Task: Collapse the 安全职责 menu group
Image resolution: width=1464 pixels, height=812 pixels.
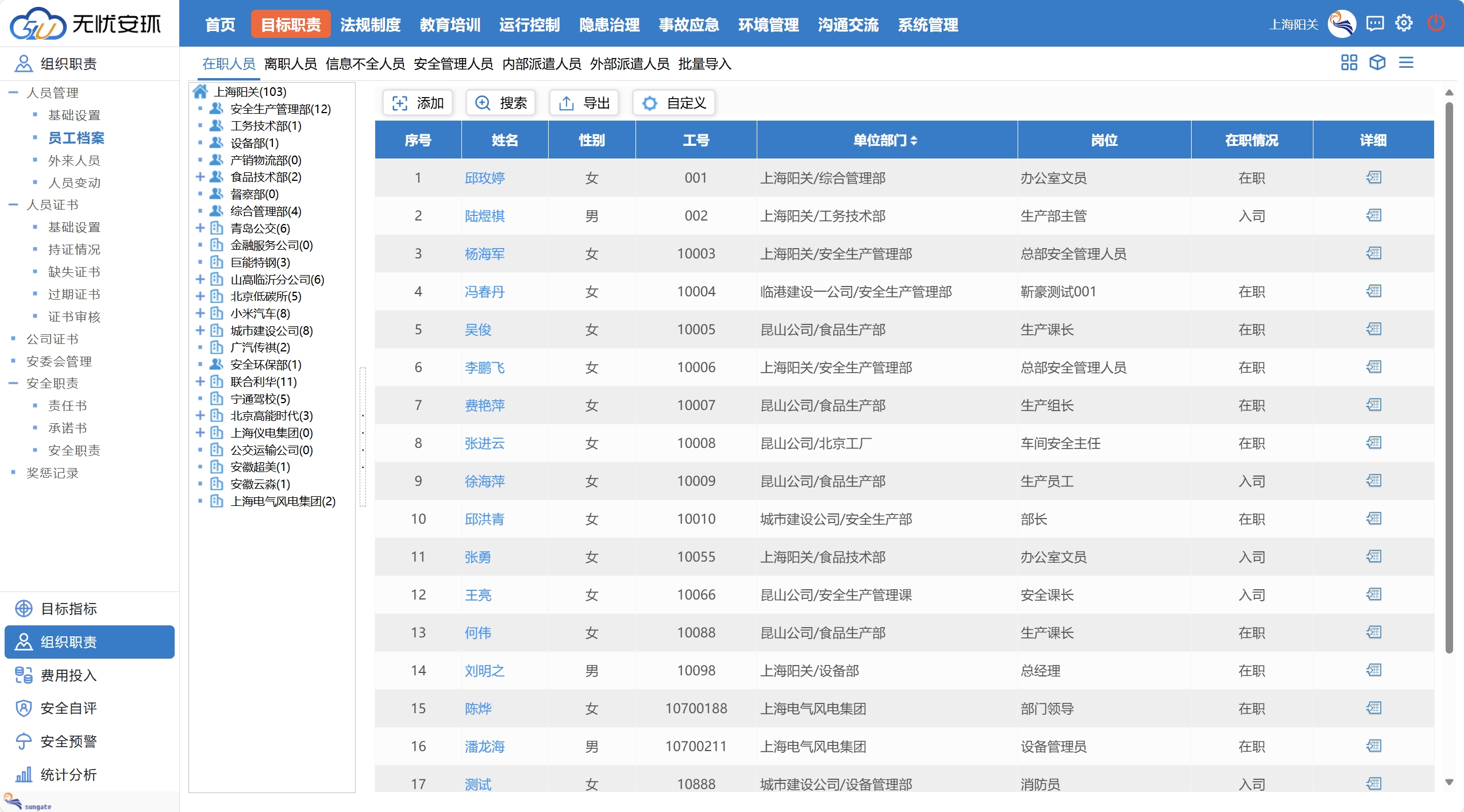Action: 13,383
